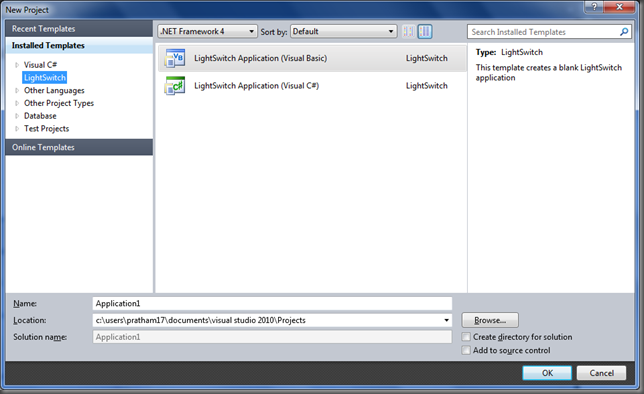644x394 pixels.
Task: Select Test Projects in the tree
Action: pos(46,129)
